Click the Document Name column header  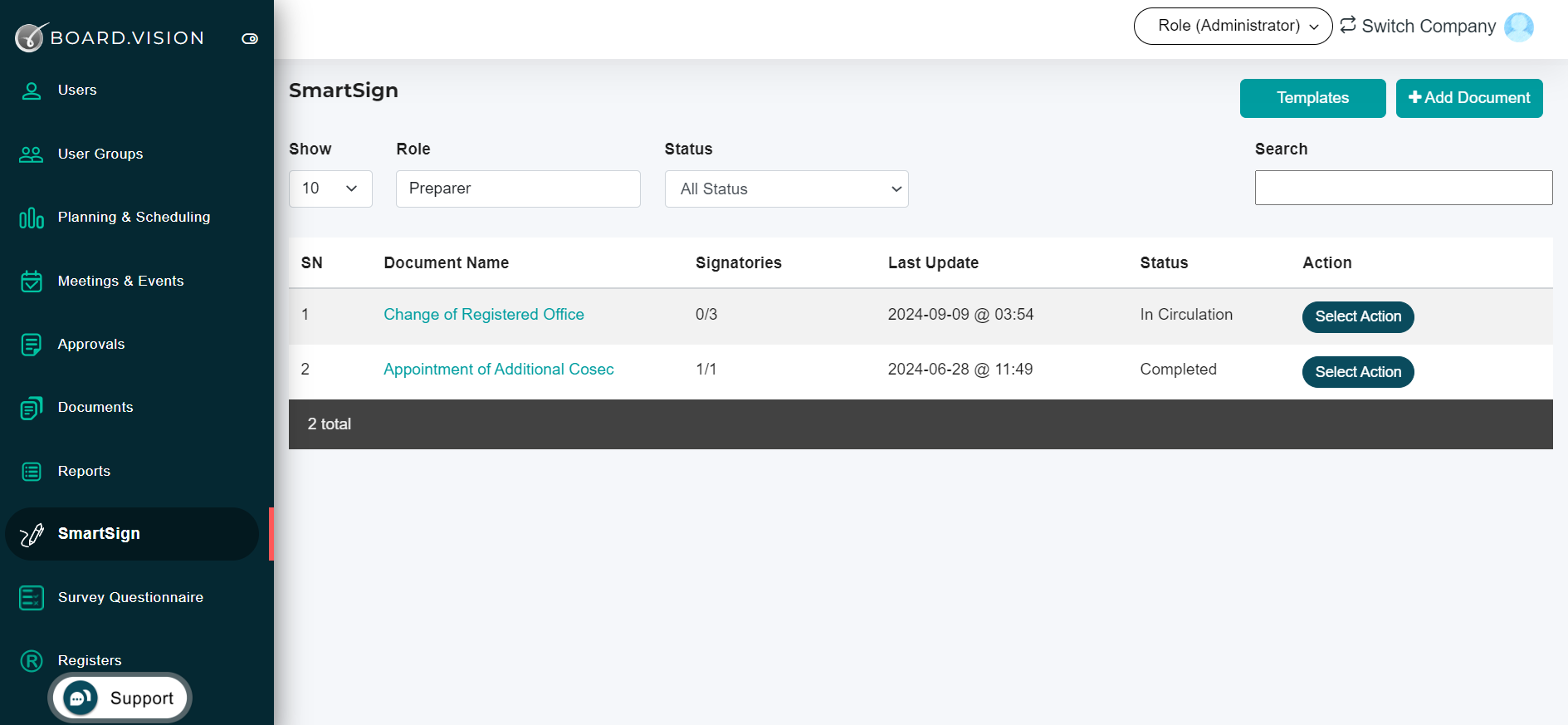click(x=447, y=263)
